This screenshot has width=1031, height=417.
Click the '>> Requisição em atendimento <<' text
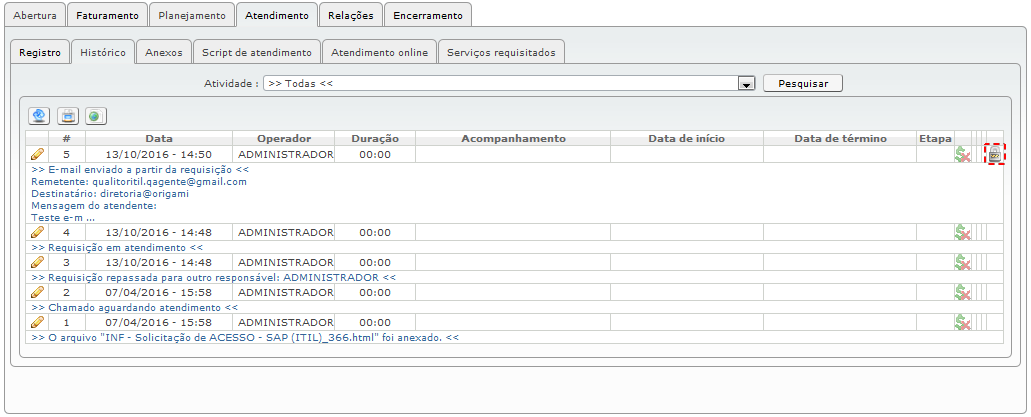tap(117, 247)
